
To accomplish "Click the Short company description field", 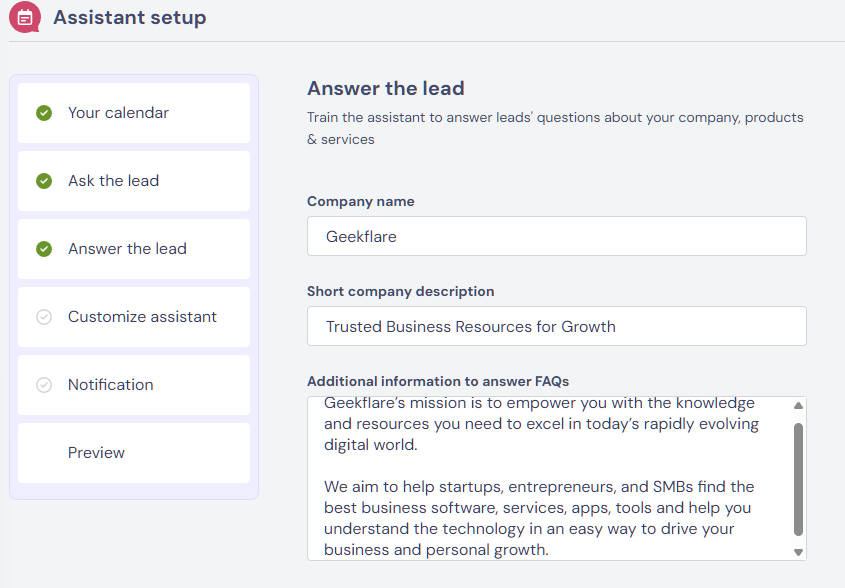I will [x=557, y=326].
